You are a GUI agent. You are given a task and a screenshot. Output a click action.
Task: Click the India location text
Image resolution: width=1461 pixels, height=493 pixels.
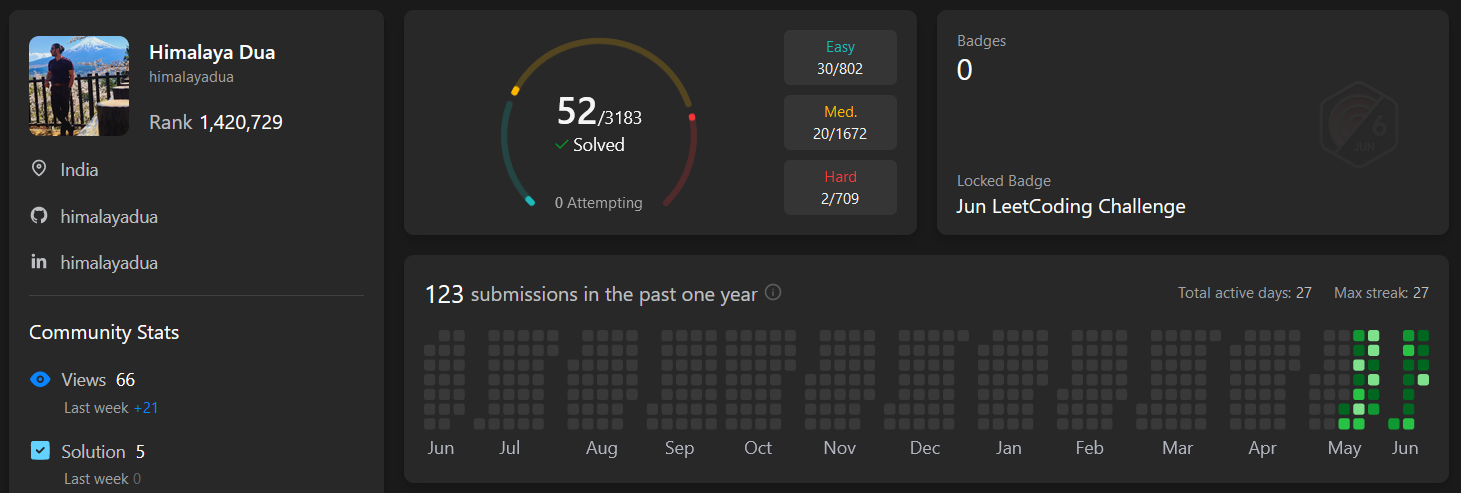click(x=79, y=170)
